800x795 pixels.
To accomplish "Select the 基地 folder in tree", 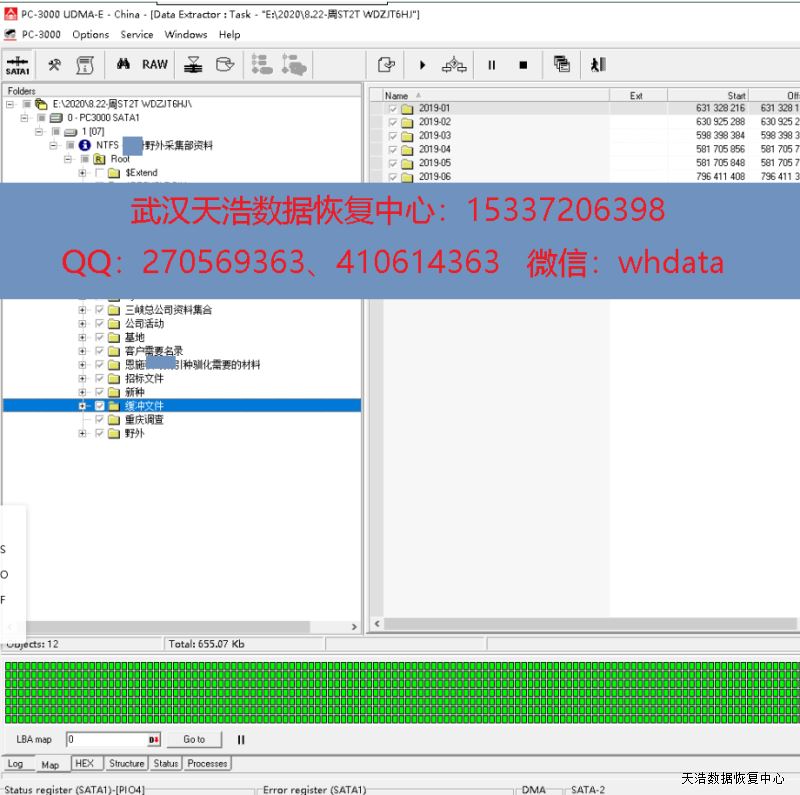I will pos(134,338).
